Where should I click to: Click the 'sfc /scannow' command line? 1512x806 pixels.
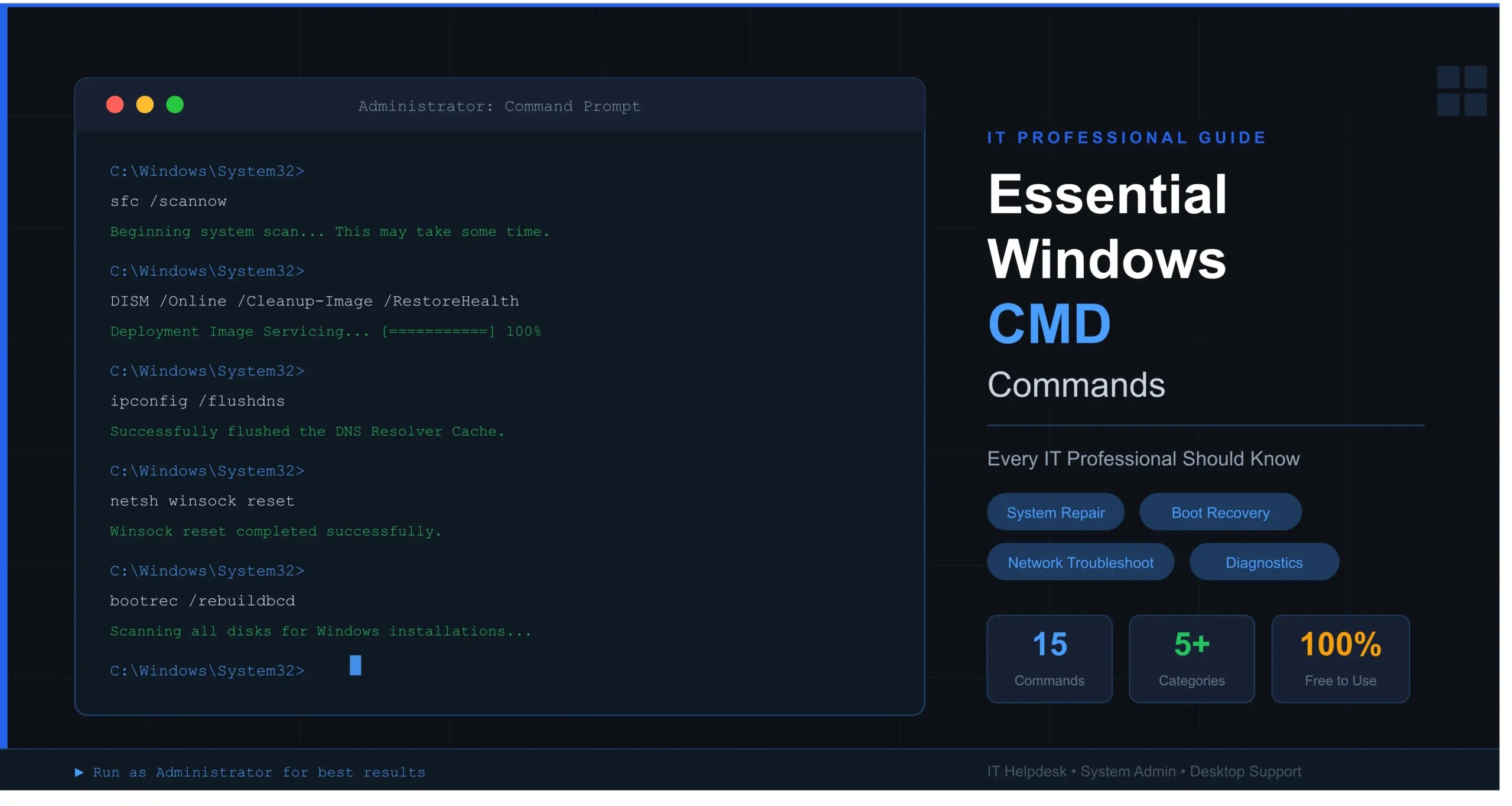coord(168,201)
